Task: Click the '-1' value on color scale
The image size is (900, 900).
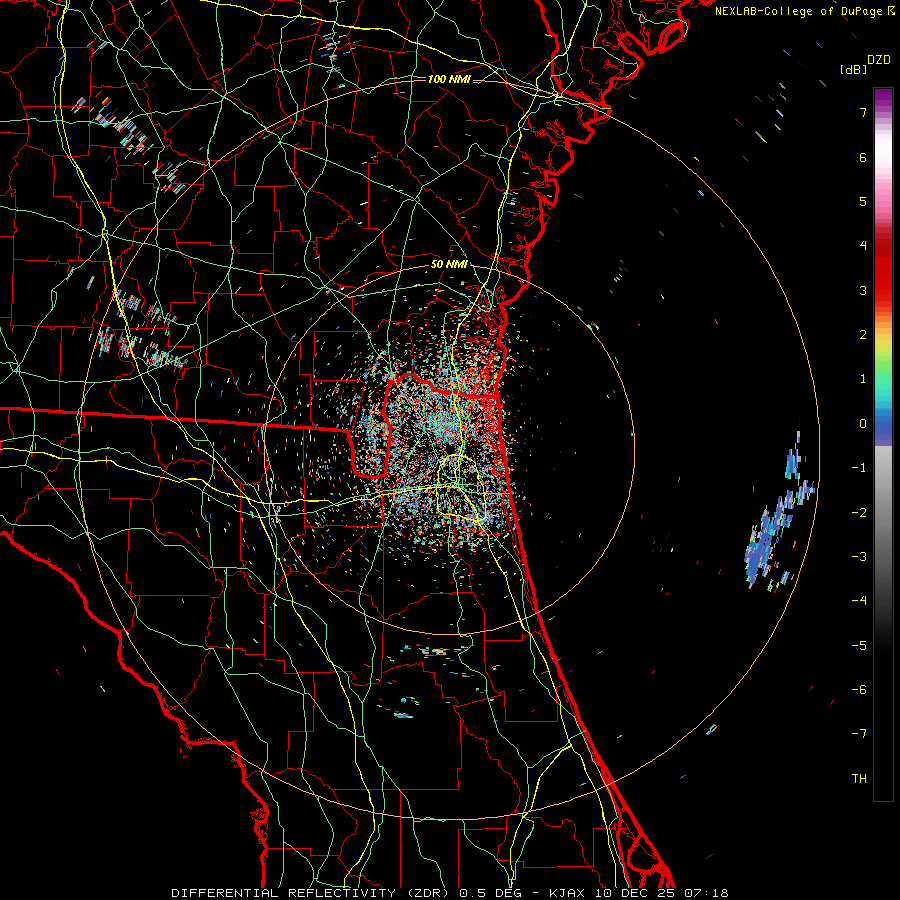Action: pyautogui.click(x=859, y=468)
